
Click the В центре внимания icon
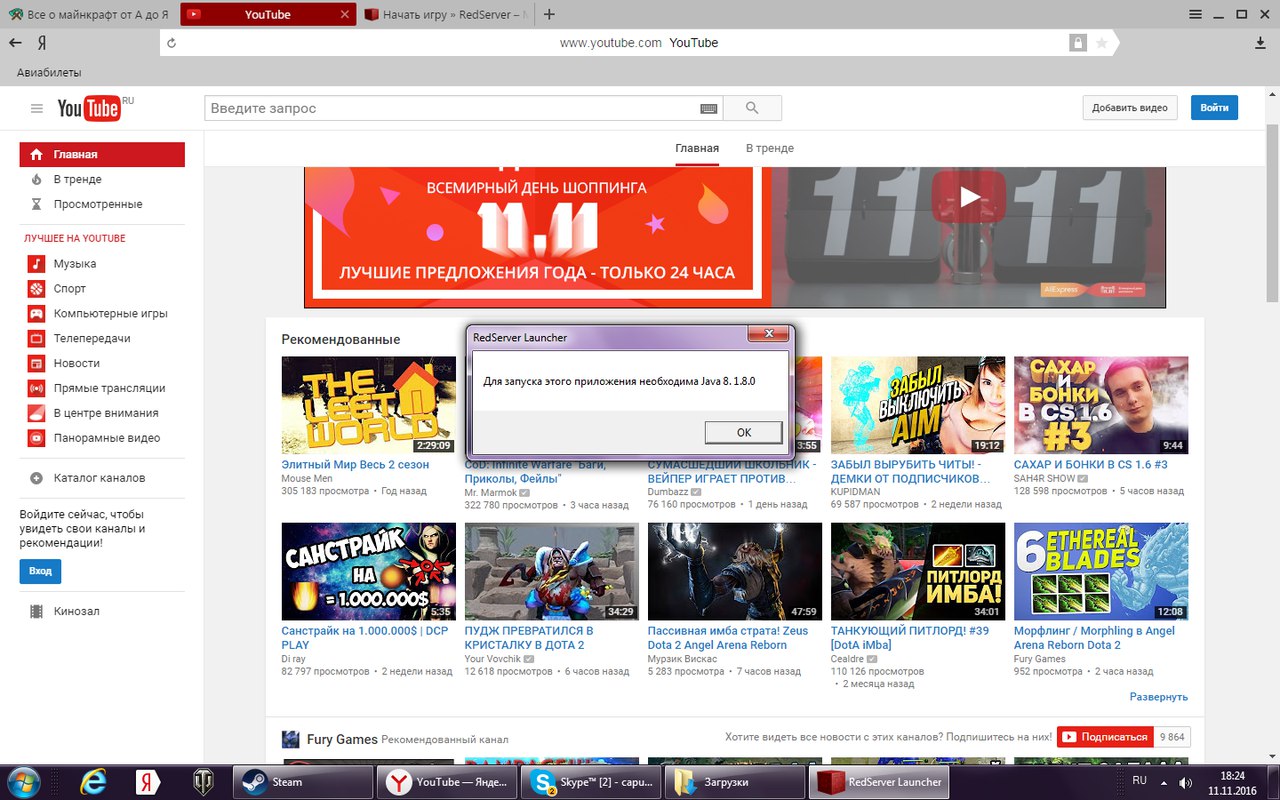36,413
